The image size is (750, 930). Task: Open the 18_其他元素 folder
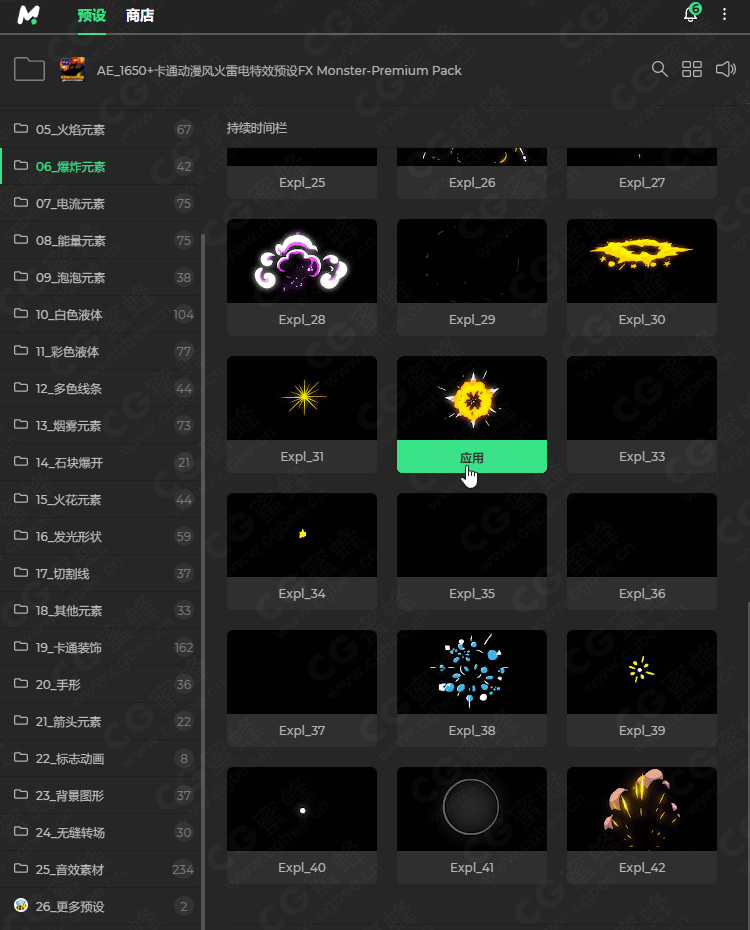(x=100, y=610)
